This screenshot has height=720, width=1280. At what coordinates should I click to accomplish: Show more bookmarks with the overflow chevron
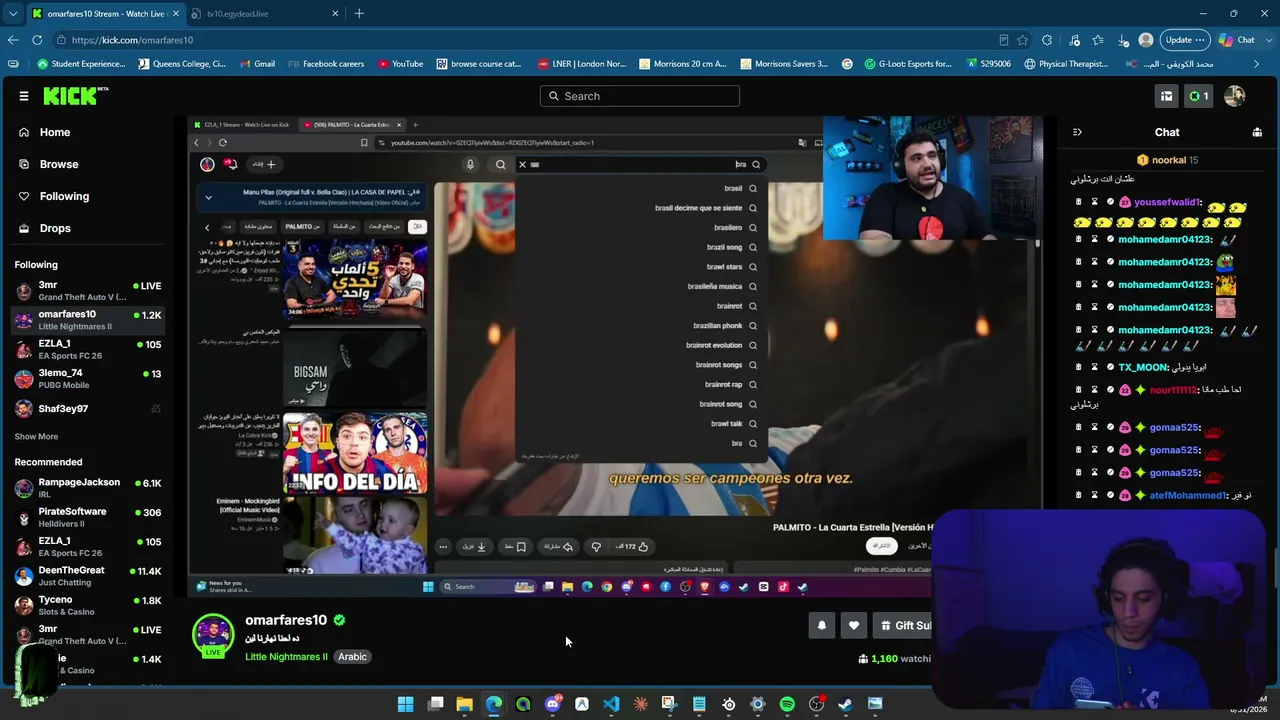point(1258,64)
